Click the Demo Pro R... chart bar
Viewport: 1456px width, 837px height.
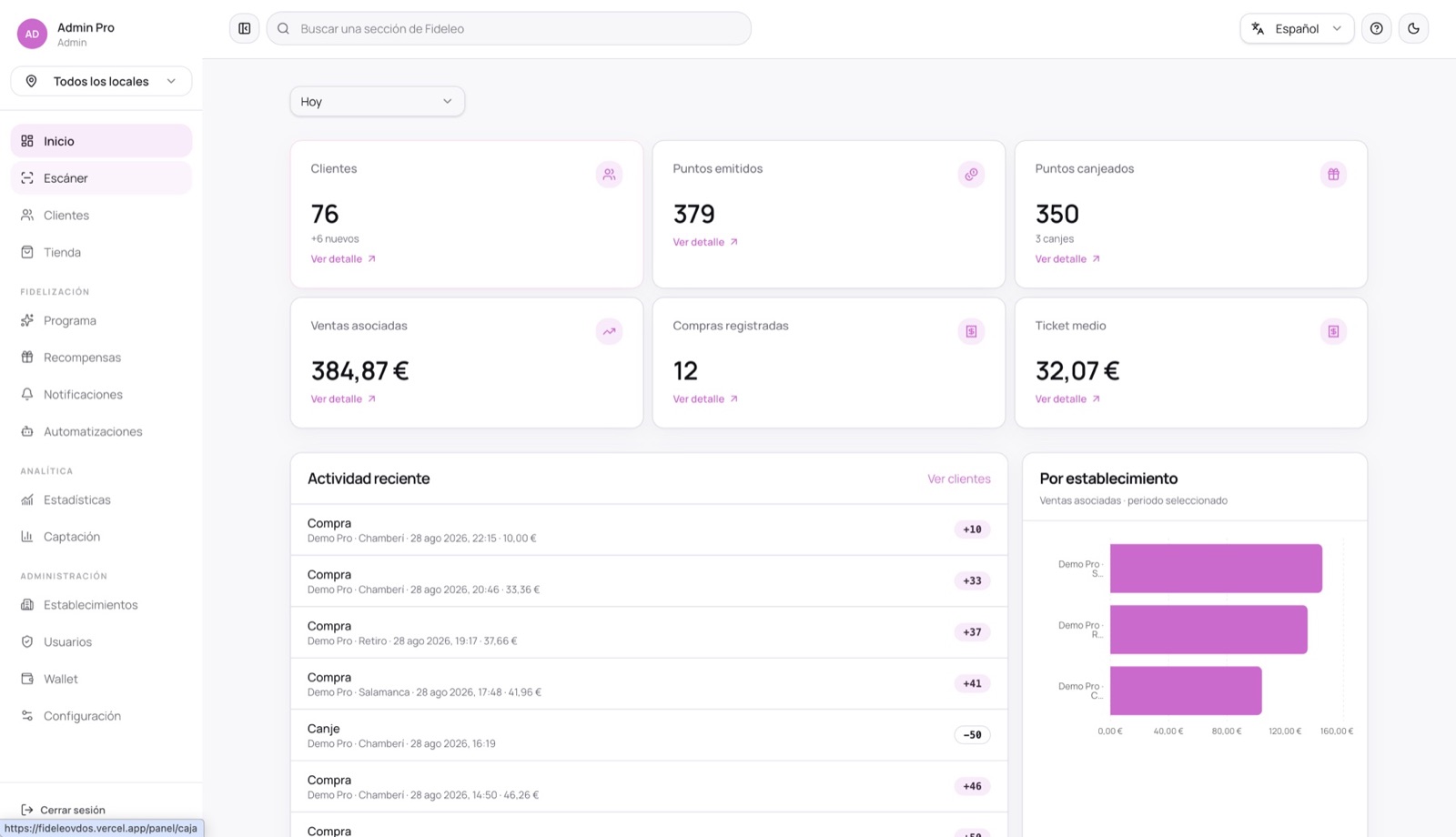1208,630
